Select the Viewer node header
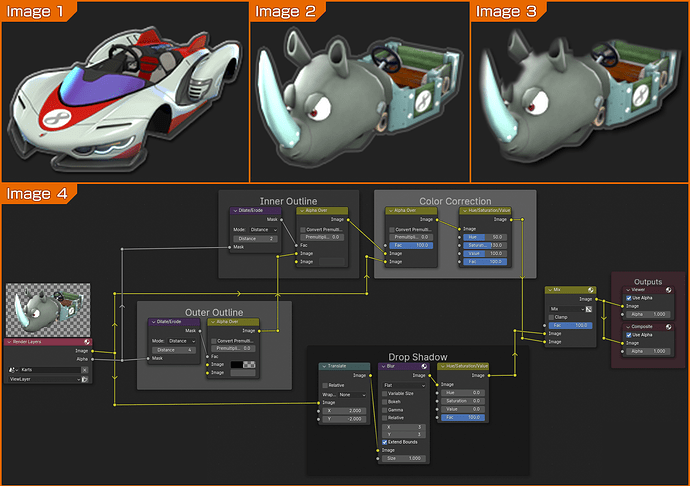This screenshot has height=486, width=690. [648, 290]
